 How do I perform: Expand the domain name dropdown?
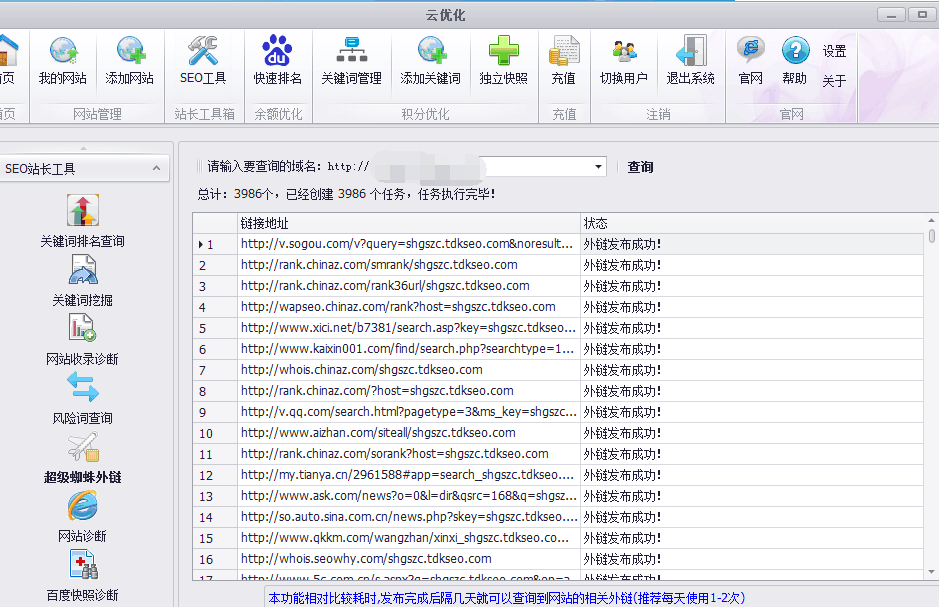coord(598,167)
